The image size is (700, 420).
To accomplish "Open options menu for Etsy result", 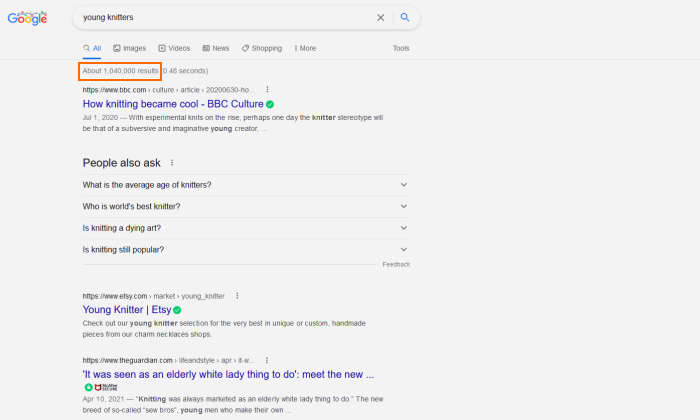I will (237, 296).
